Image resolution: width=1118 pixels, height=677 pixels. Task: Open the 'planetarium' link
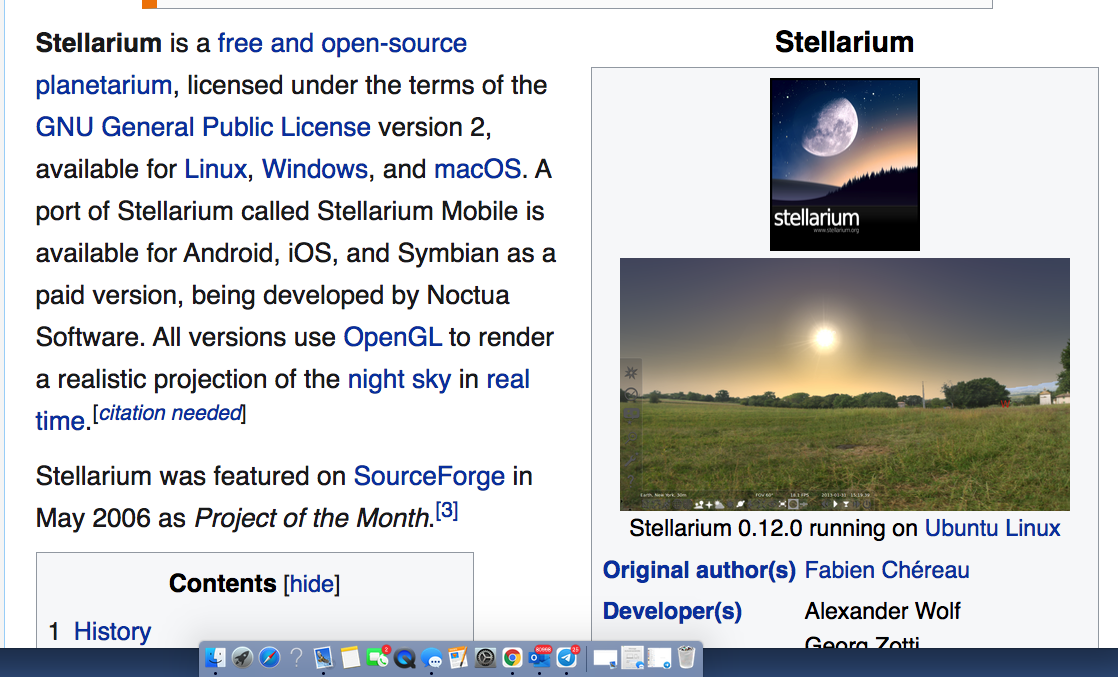(104, 85)
